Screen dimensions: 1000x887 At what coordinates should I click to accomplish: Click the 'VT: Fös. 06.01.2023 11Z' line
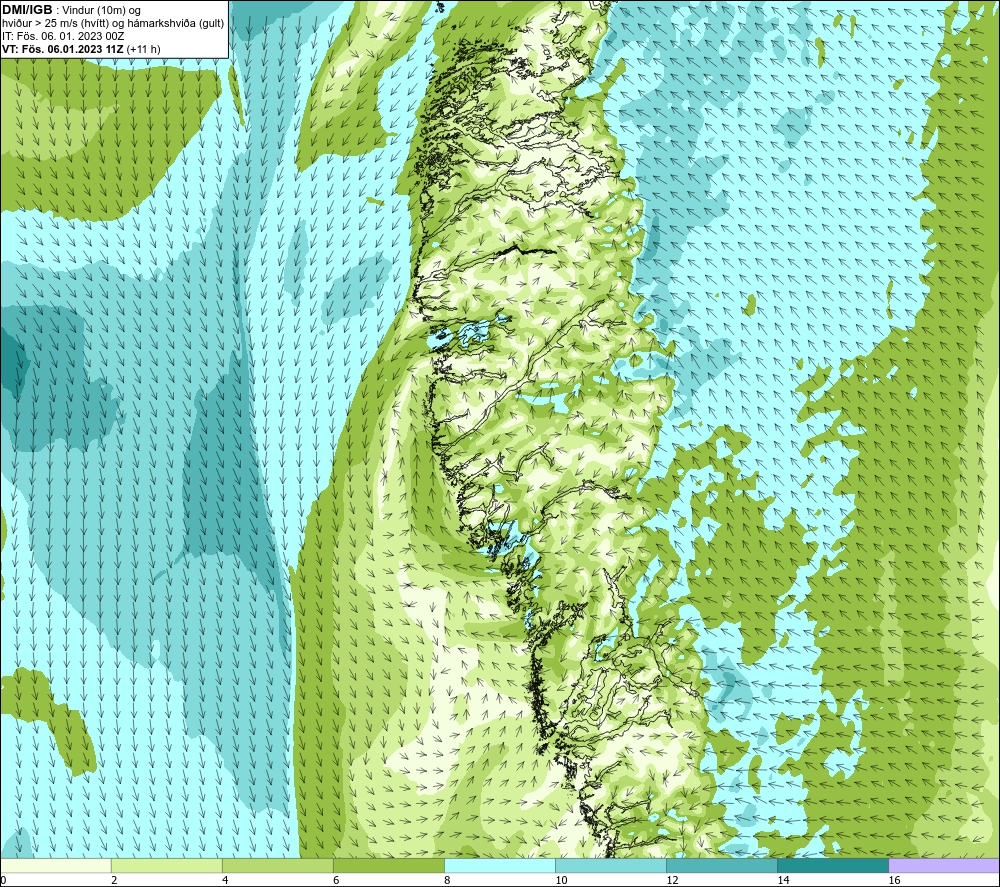pyautogui.click(x=62, y=49)
